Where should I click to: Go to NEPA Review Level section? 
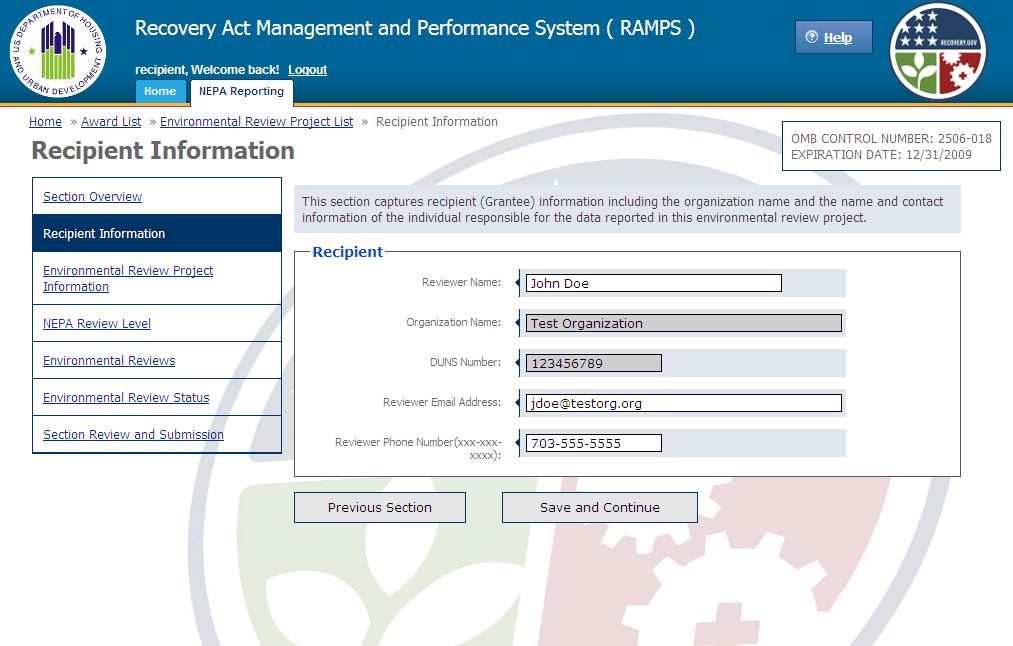[97, 324]
